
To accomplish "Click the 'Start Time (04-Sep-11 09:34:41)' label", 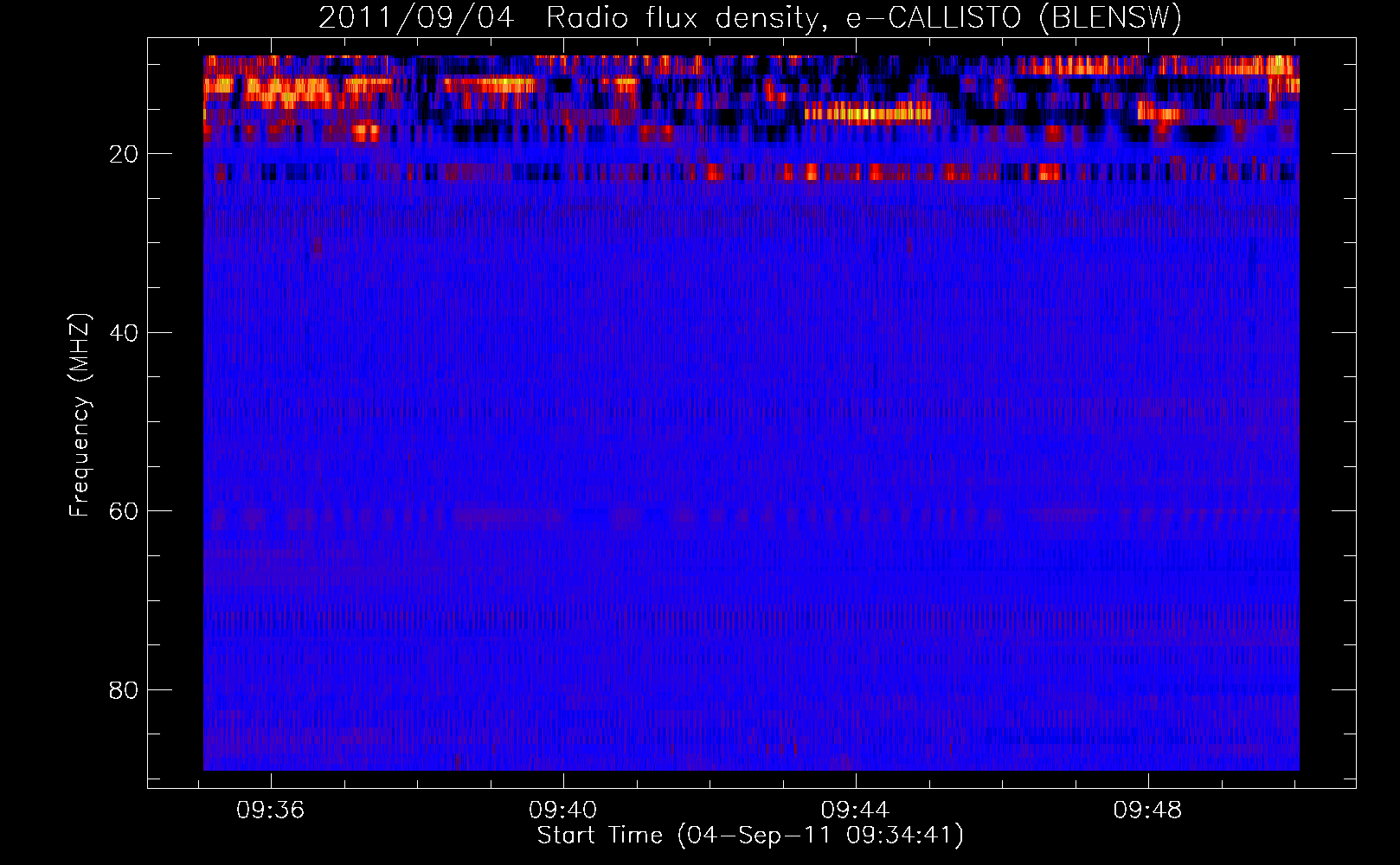I will tap(750, 836).
